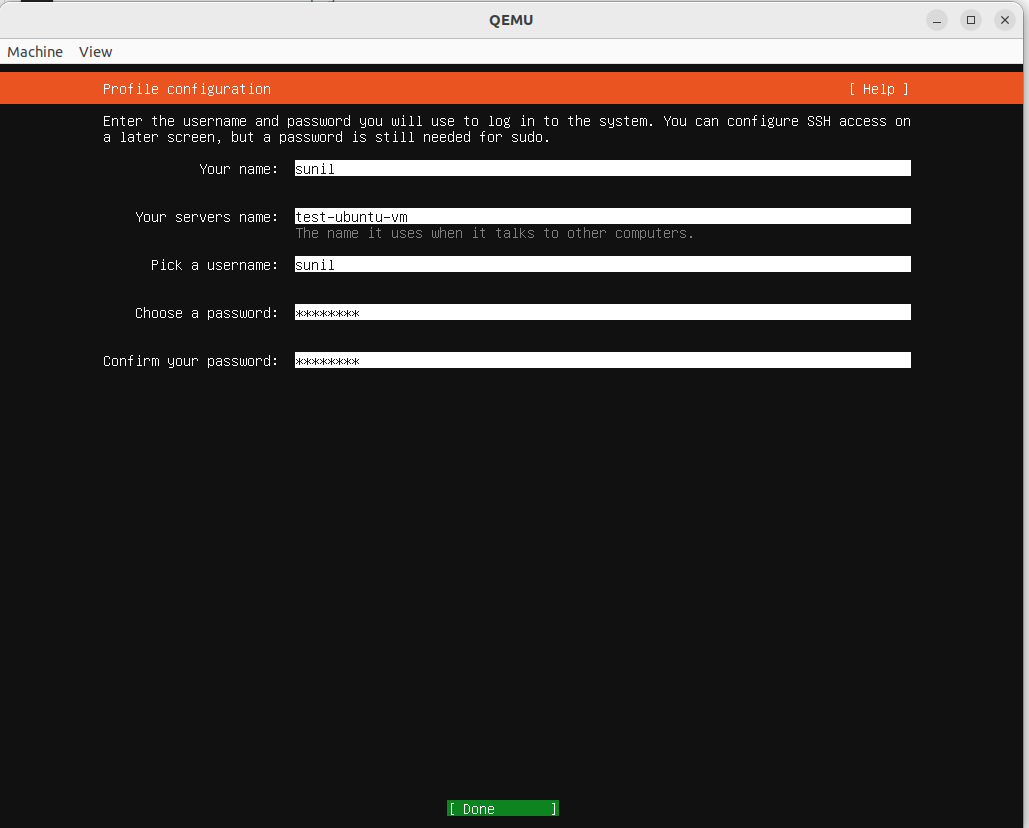Click the hint text under servers name
1029x828 pixels.
493,233
